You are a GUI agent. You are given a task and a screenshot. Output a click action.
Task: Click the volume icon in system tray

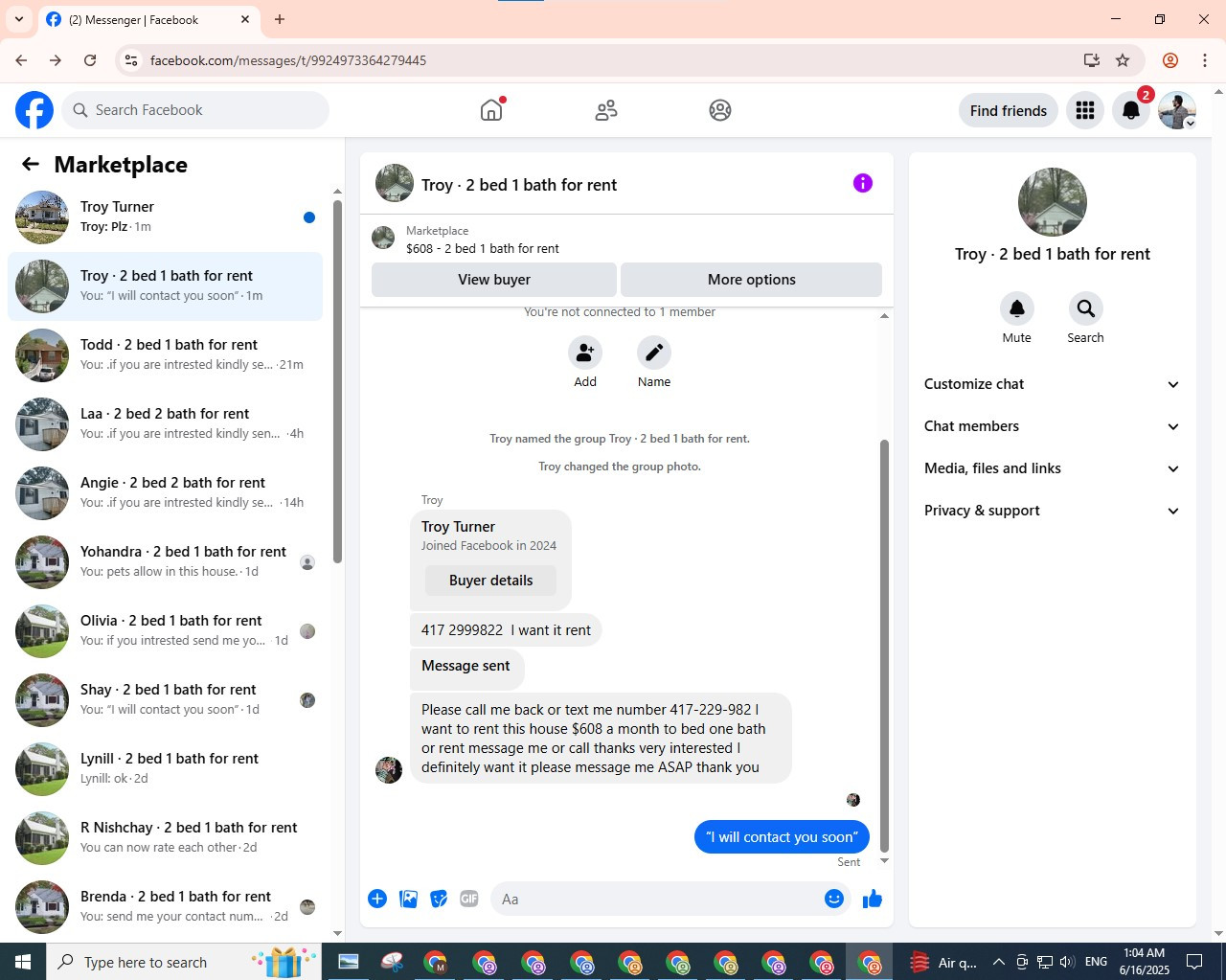(1067, 962)
